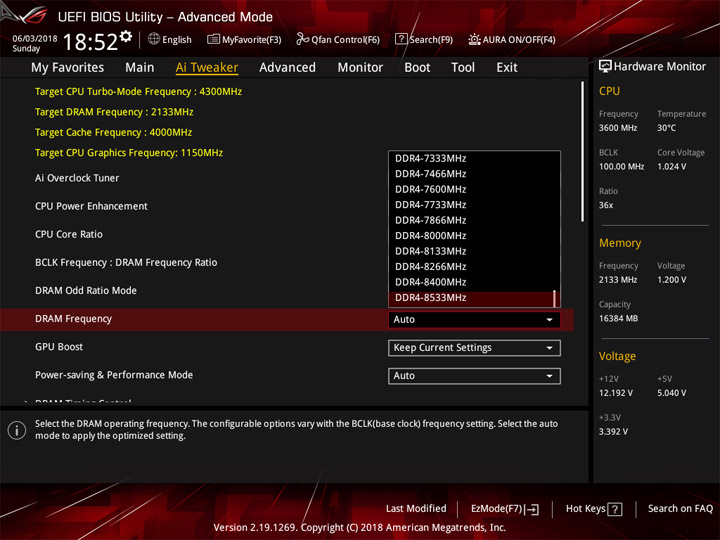Screen dimensions: 720x540
Task: Click the Core Voltage 1.024 V value
Action: (x=672, y=167)
